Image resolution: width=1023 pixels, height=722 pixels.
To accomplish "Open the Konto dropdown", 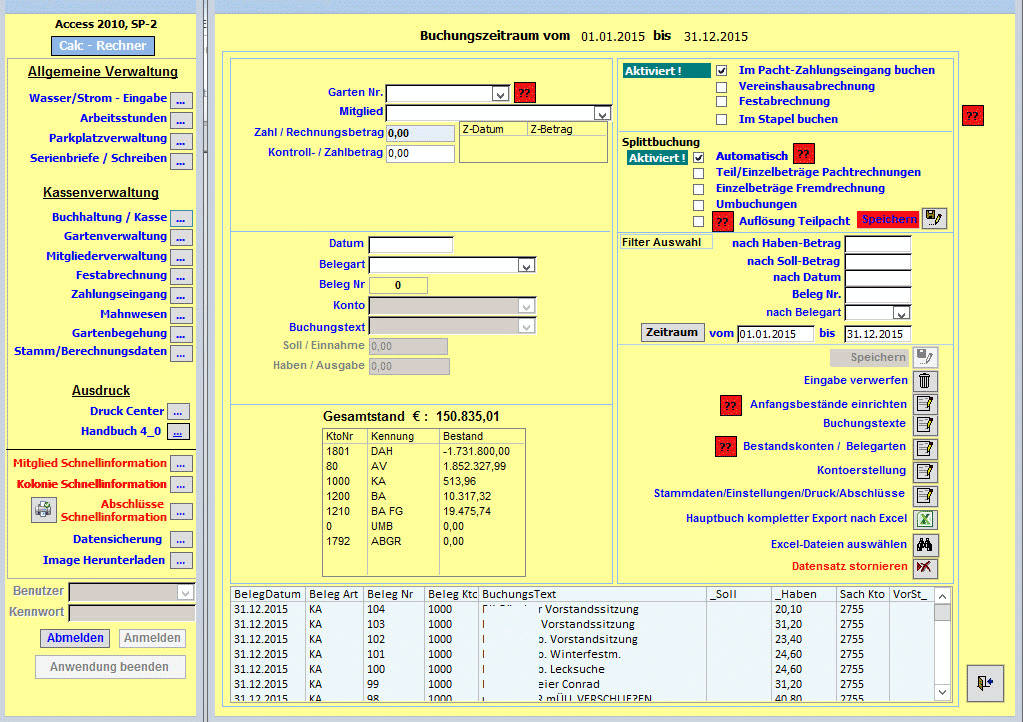I will [x=526, y=306].
